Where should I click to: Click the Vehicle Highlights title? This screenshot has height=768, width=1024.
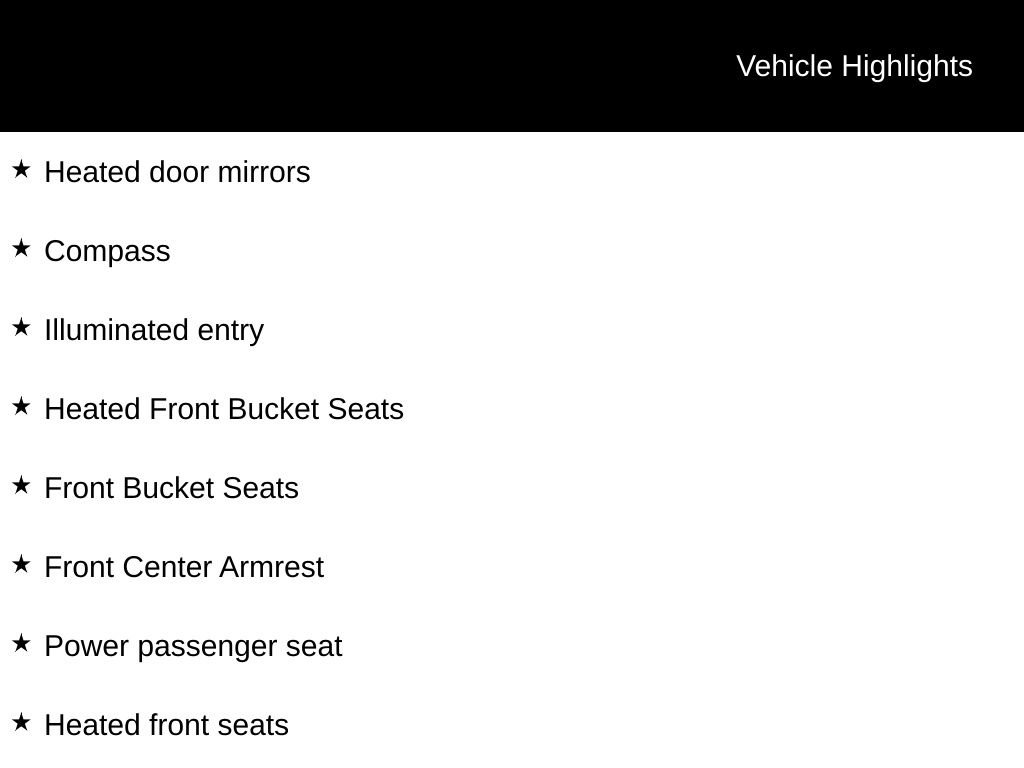[854, 67]
